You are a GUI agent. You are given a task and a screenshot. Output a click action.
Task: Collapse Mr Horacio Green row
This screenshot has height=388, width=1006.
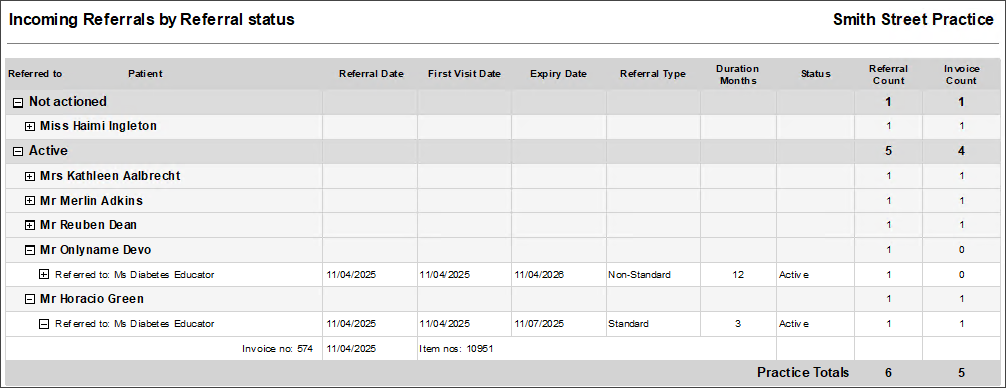[30, 299]
